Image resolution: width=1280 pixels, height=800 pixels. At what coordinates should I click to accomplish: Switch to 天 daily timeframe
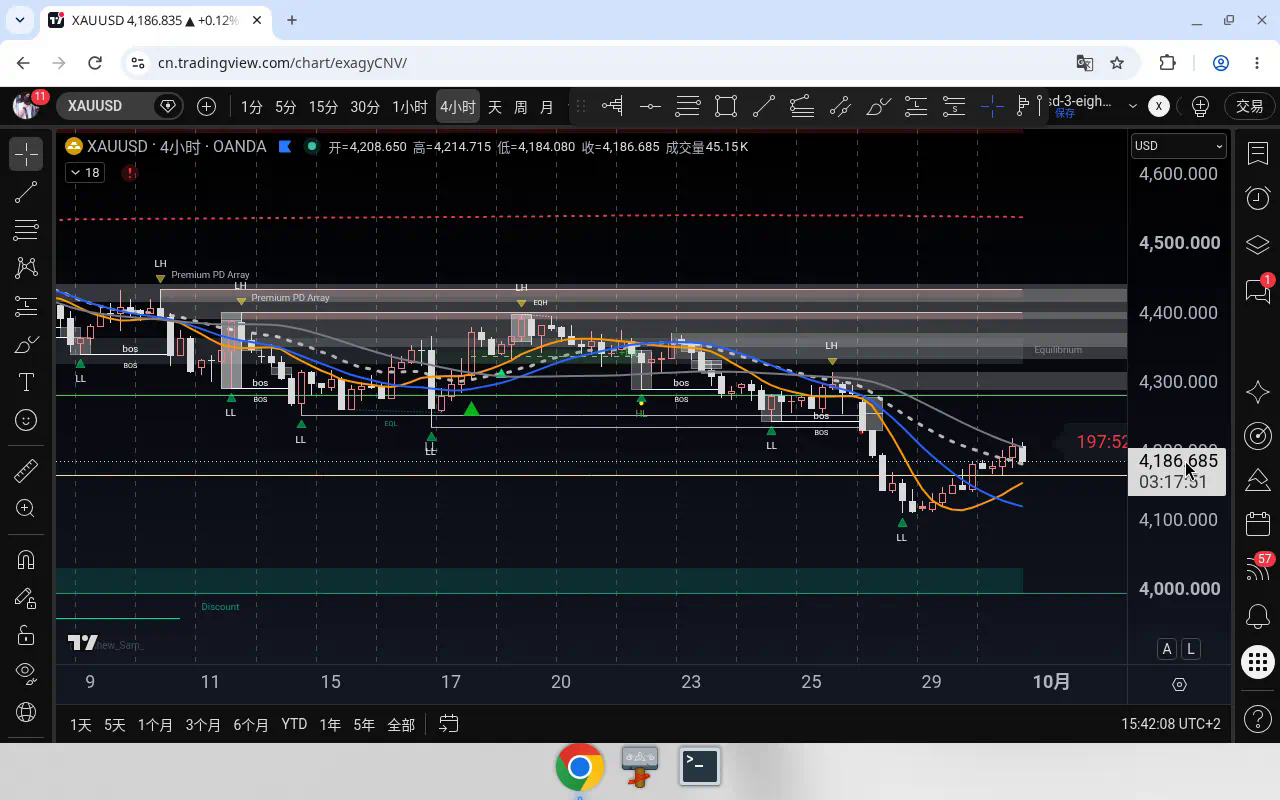(494, 106)
